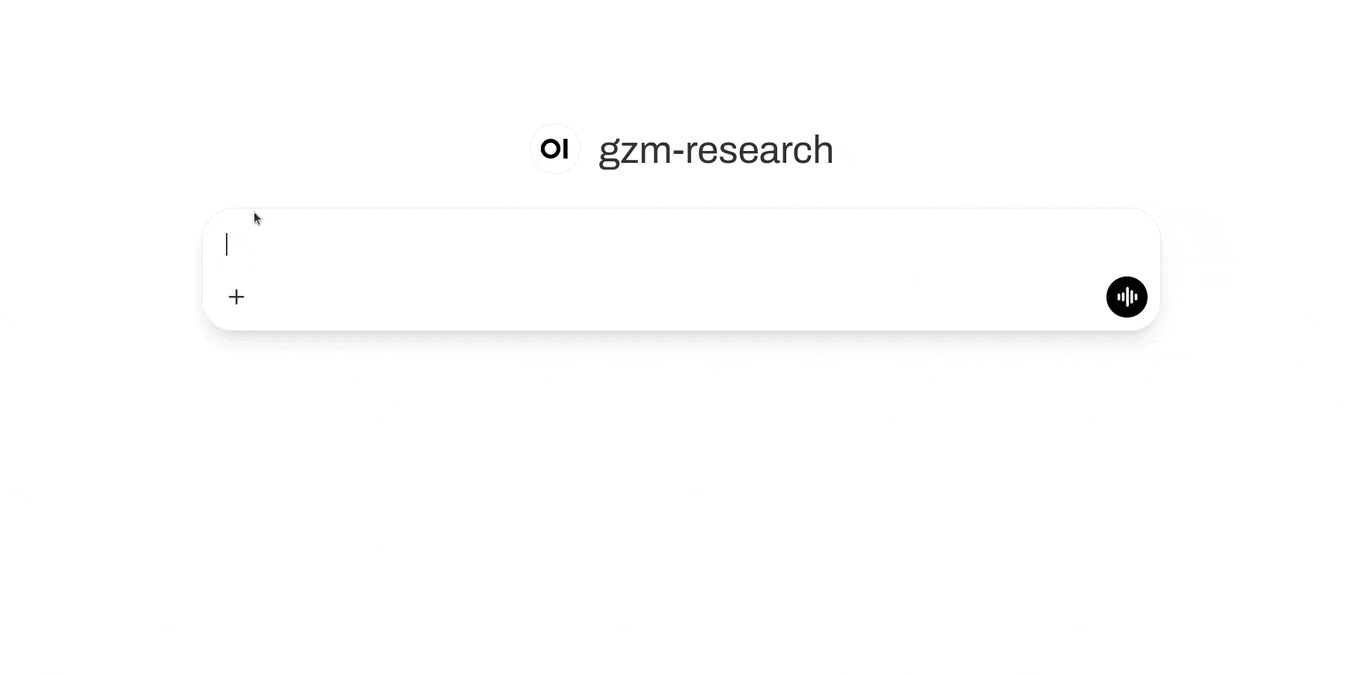
Task: Tap the gzm-research heading text
Action: (x=715, y=150)
